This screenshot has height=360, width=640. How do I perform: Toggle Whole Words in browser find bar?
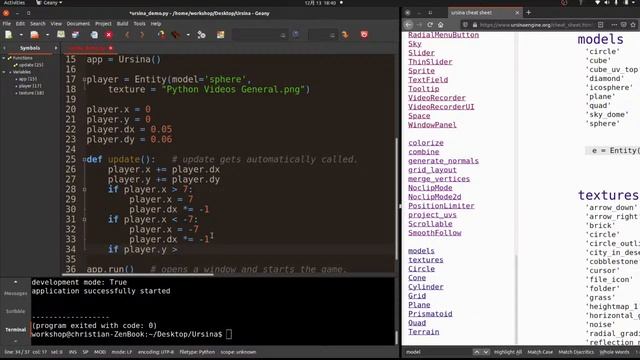click(614, 352)
